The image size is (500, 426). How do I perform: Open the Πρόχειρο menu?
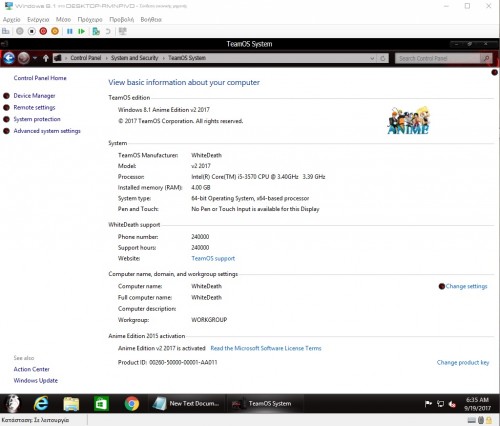click(x=90, y=20)
